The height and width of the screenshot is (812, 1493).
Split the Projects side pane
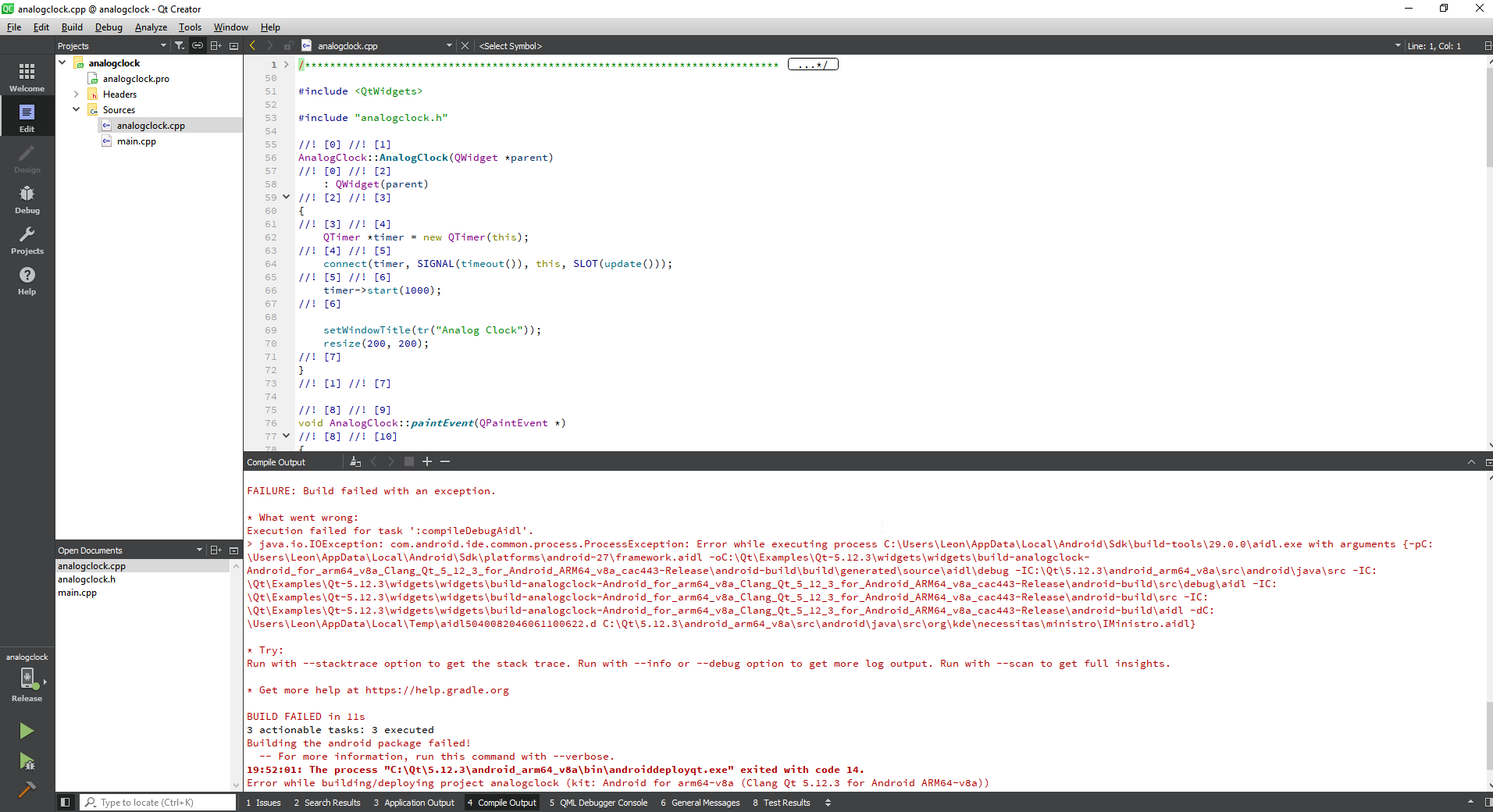(216, 46)
